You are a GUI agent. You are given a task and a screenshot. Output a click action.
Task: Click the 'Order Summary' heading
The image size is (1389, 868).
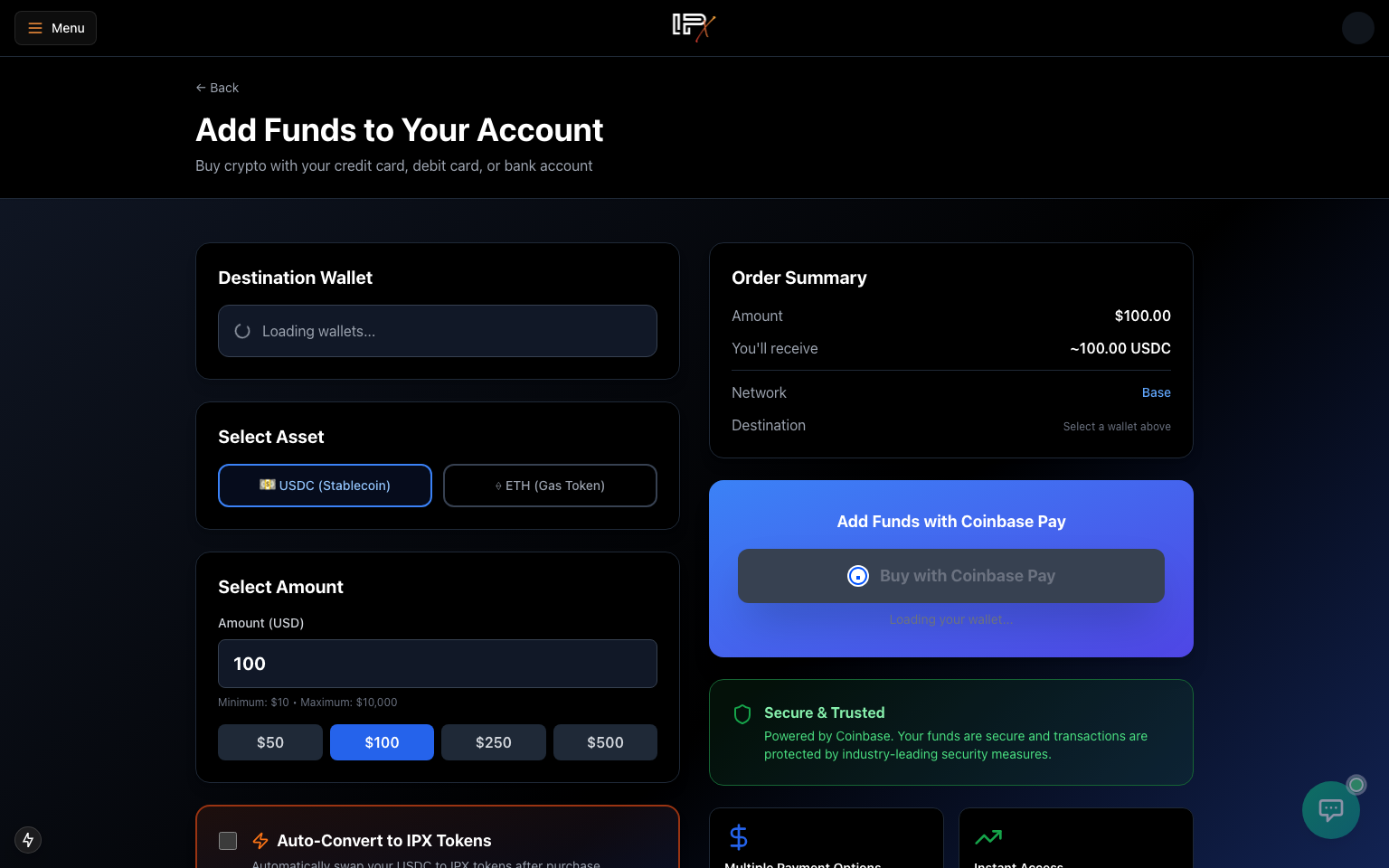pos(799,278)
